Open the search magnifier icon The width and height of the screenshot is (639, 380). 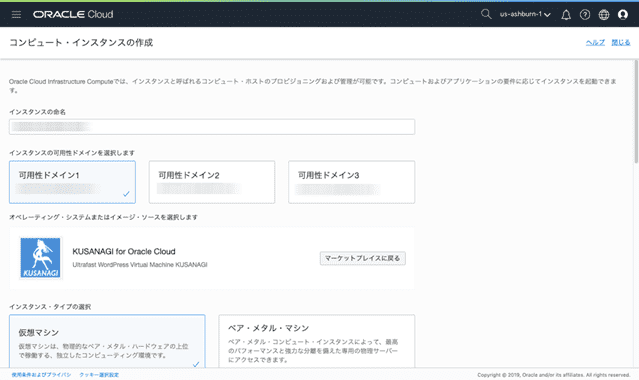tap(486, 14)
